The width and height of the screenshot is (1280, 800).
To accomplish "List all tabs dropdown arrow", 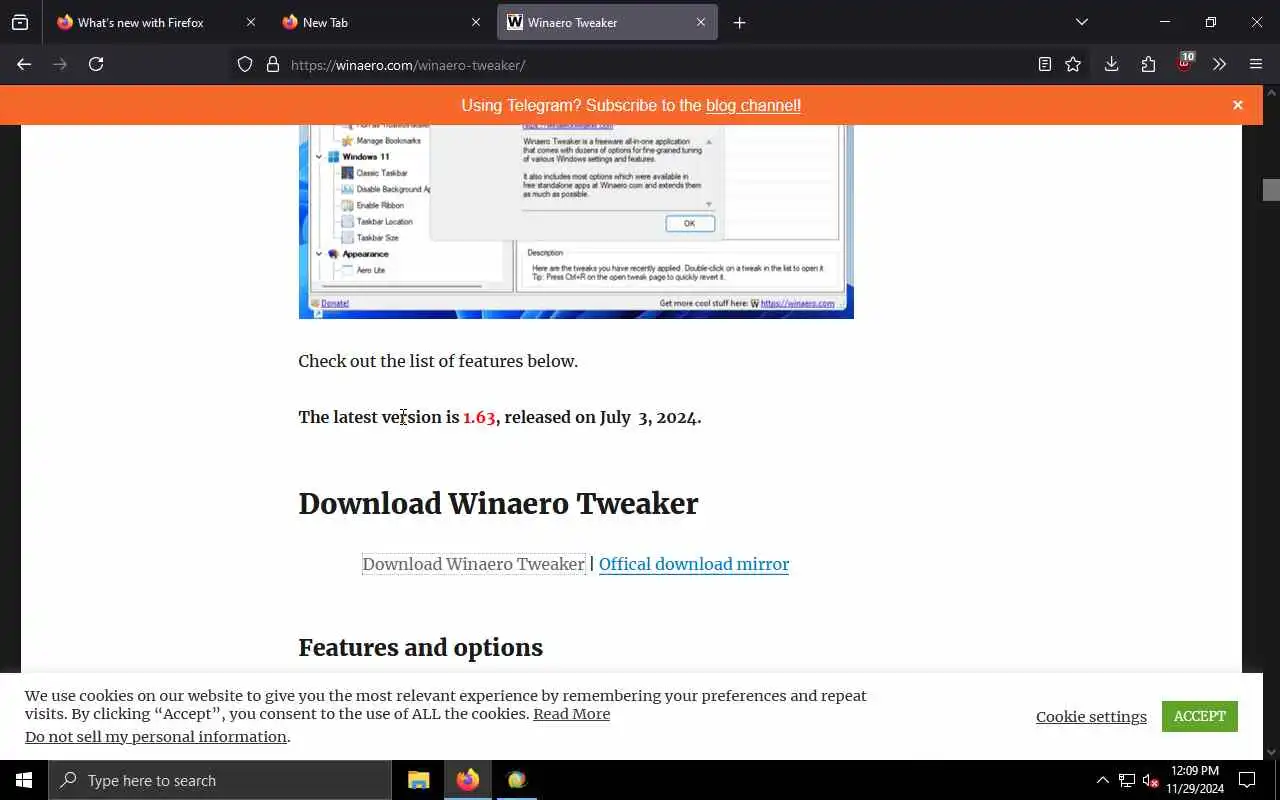I will [1081, 22].
